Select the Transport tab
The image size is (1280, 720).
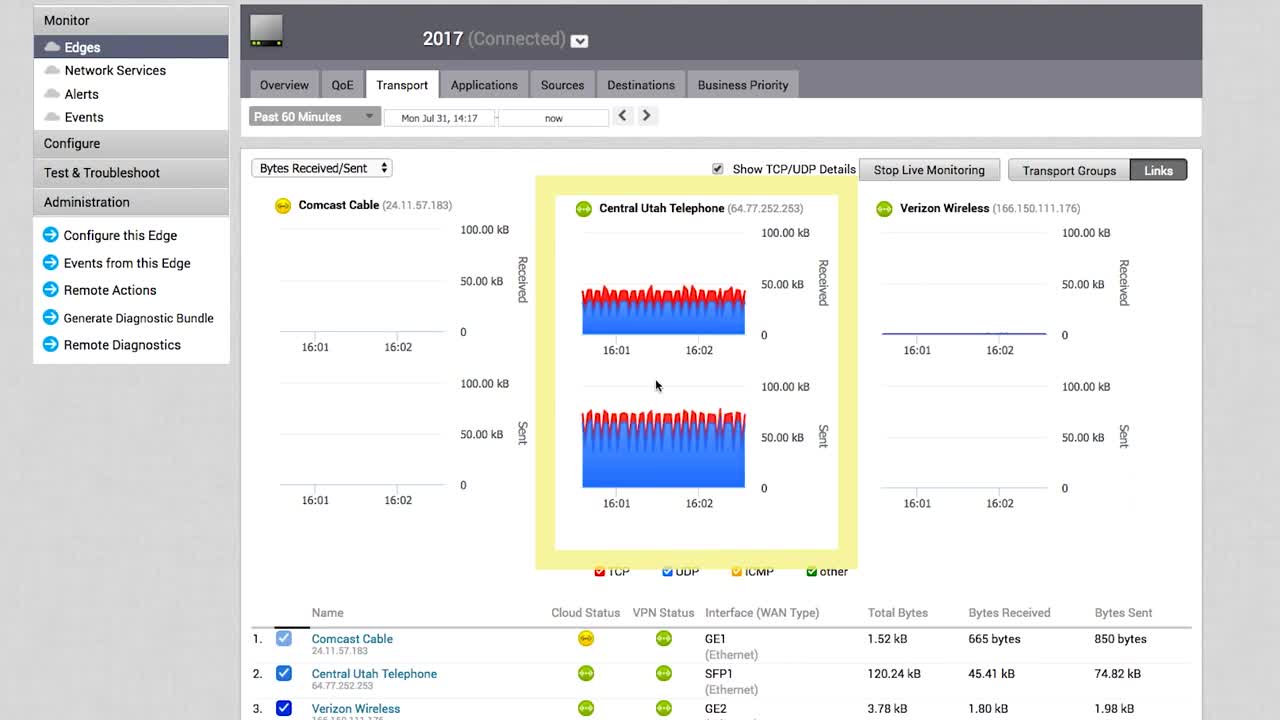402,85
